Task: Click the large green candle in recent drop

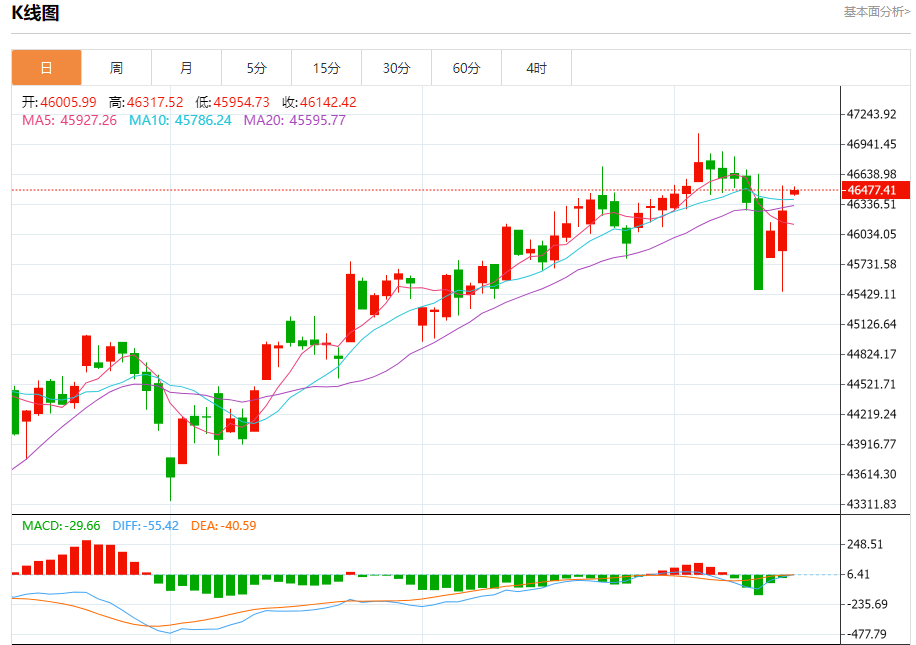Action: (x=759, y=244)
